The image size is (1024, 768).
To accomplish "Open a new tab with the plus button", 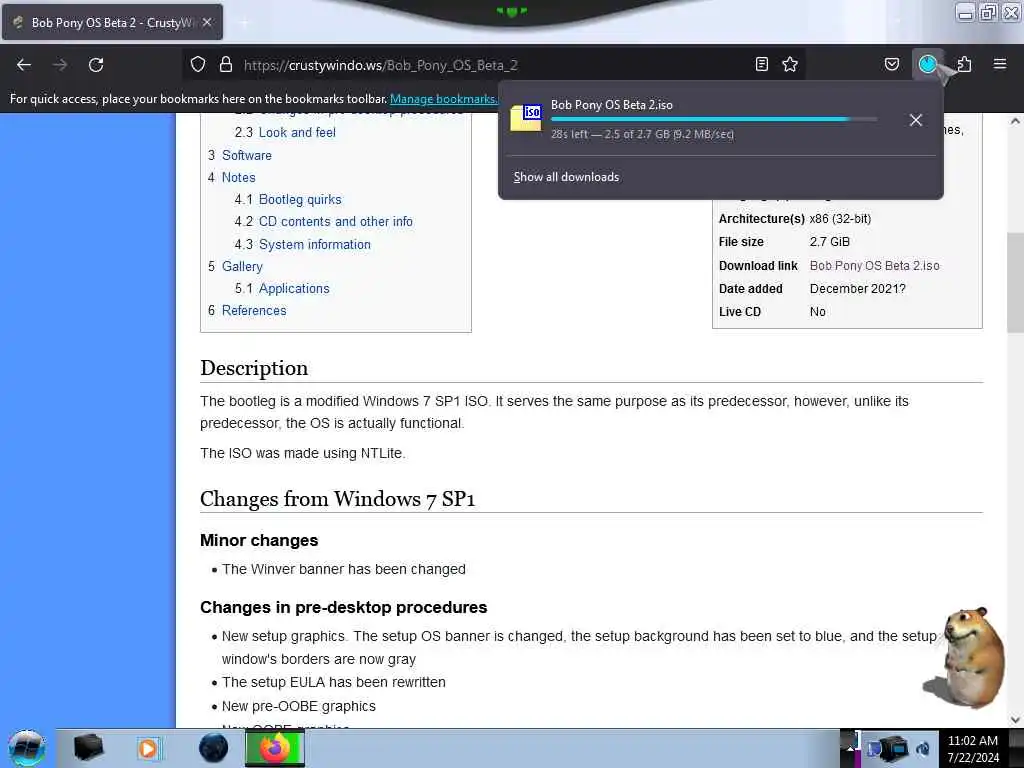I will (x=244, y=23).
